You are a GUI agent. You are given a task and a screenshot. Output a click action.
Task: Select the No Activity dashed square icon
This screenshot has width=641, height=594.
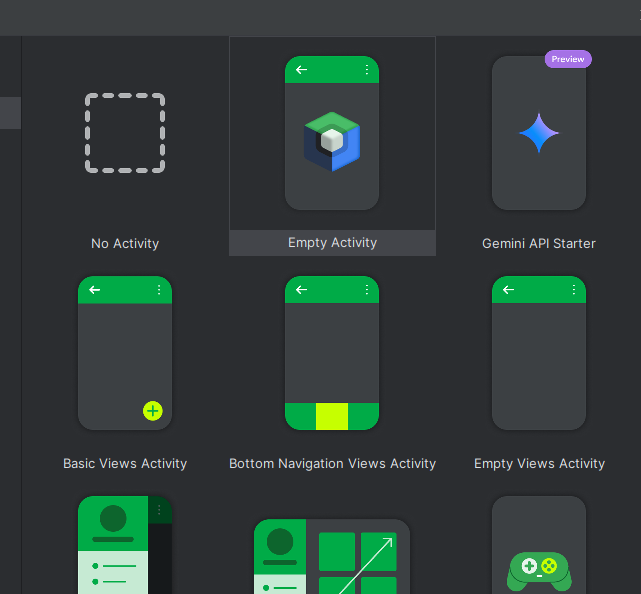click(x=125, y=133)
